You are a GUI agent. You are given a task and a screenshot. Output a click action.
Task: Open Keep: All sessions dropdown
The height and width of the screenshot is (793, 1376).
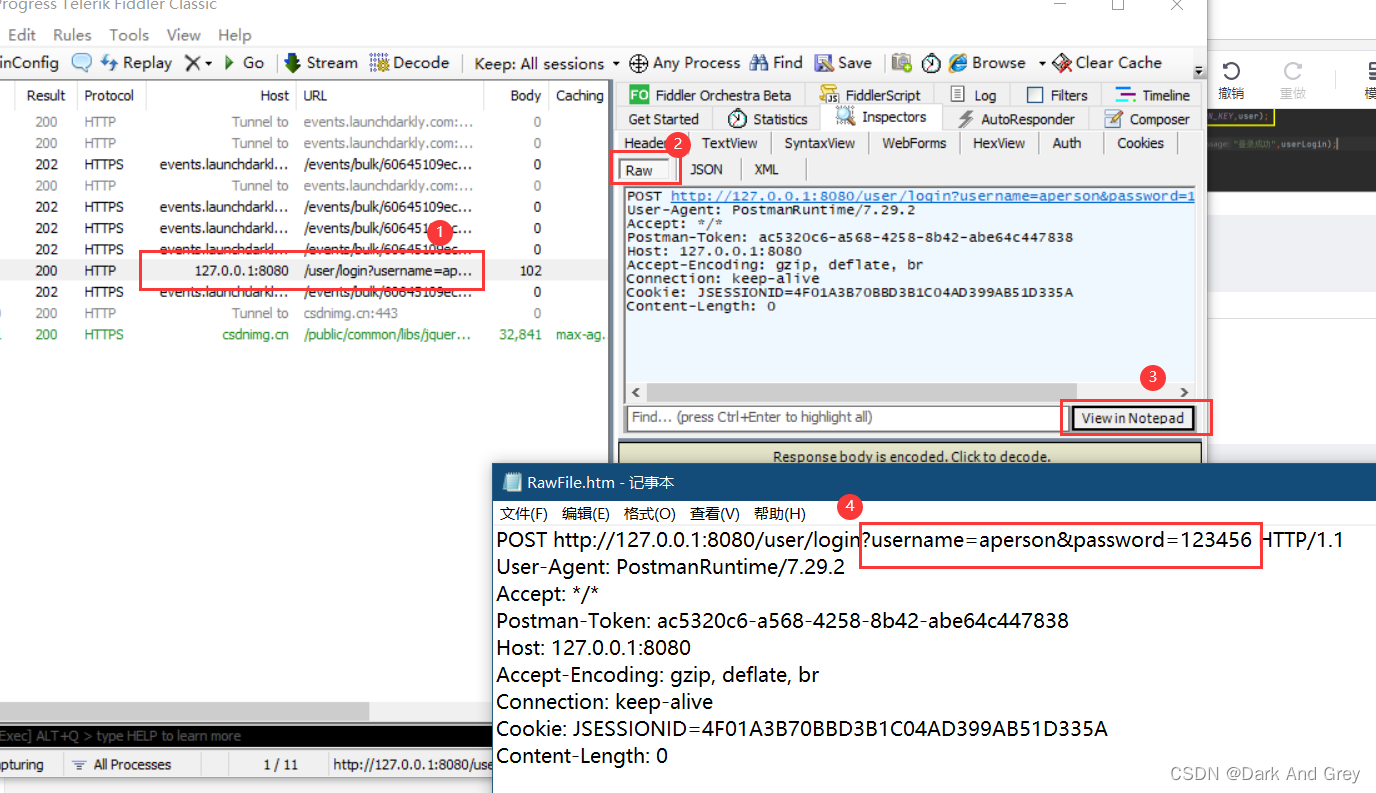[x=547, y=63]
